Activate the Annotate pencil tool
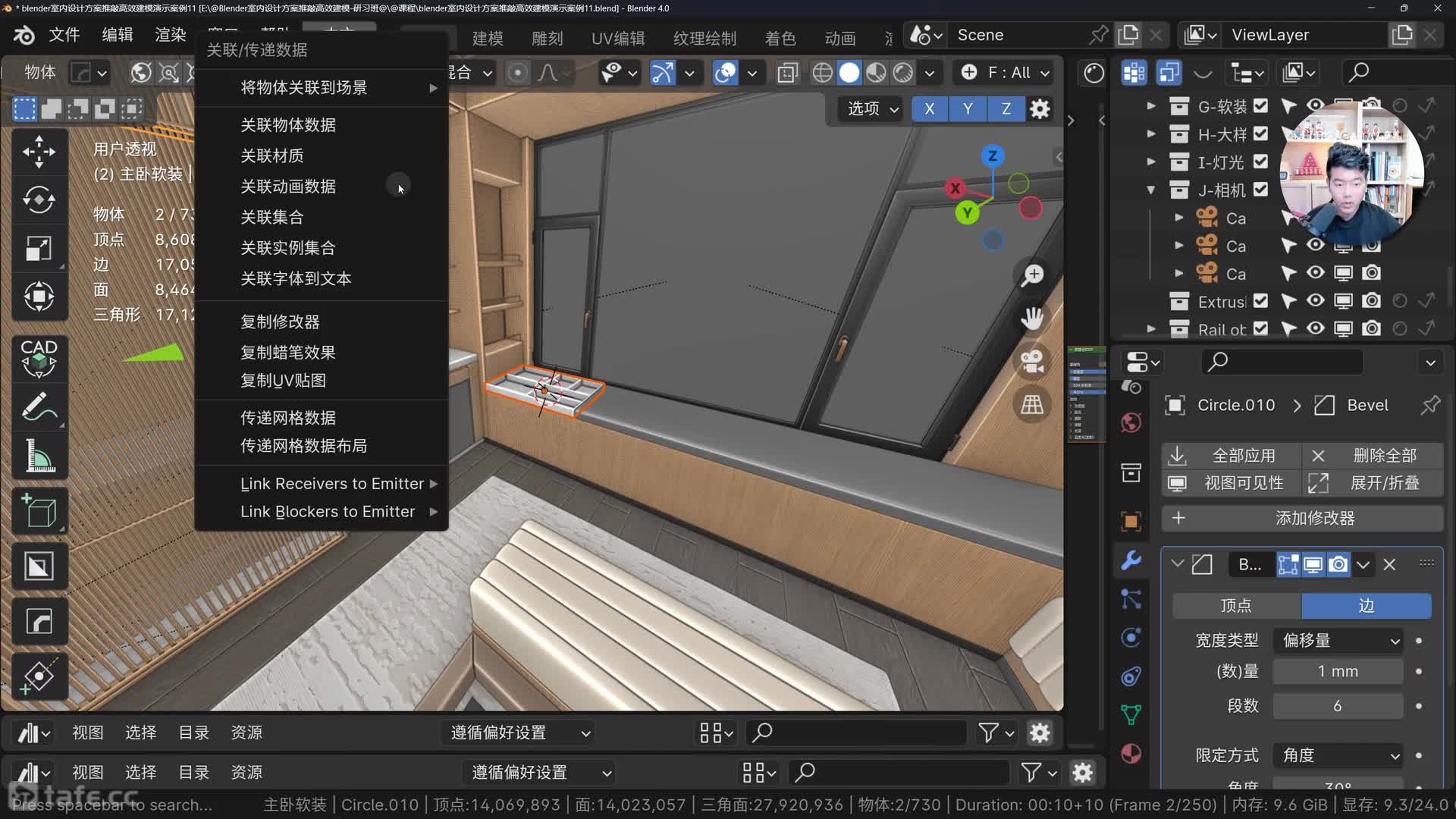1456x819 pixels. [x=39, y=407]
